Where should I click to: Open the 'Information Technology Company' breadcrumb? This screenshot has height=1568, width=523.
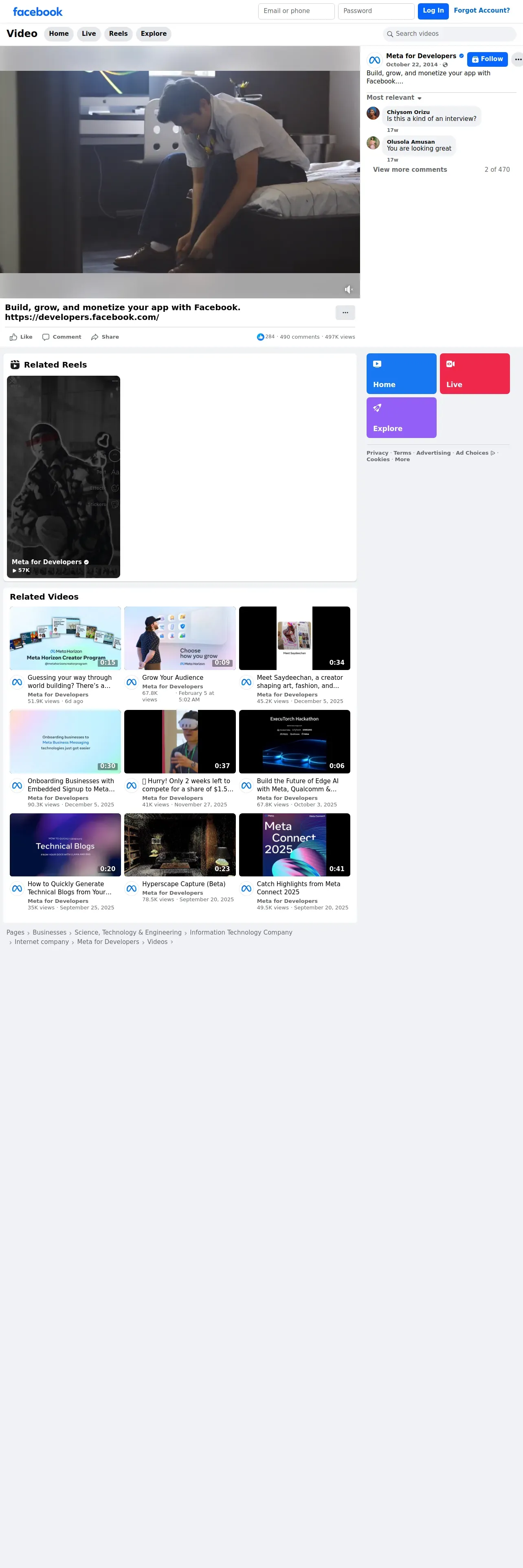pos(241,933)
